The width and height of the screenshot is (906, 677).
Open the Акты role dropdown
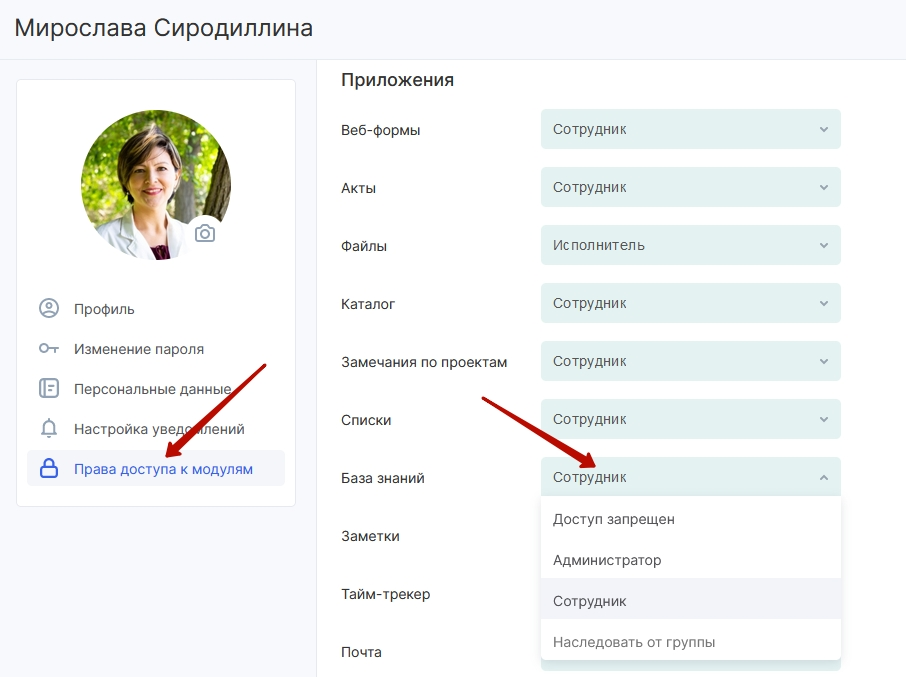coord(690,187)
